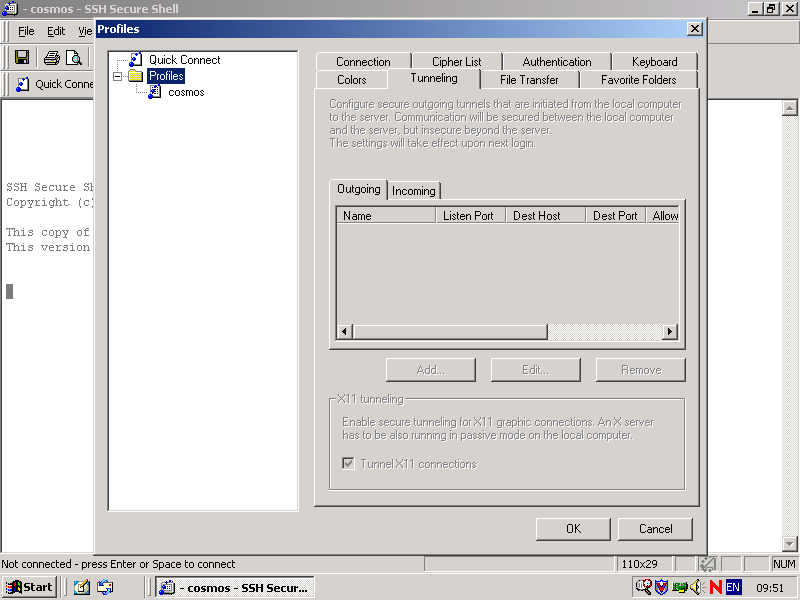This screenshot has height=600, width=800.
Task: Switch to the Incoming tunnels tab
Action: tap(413, 191)
